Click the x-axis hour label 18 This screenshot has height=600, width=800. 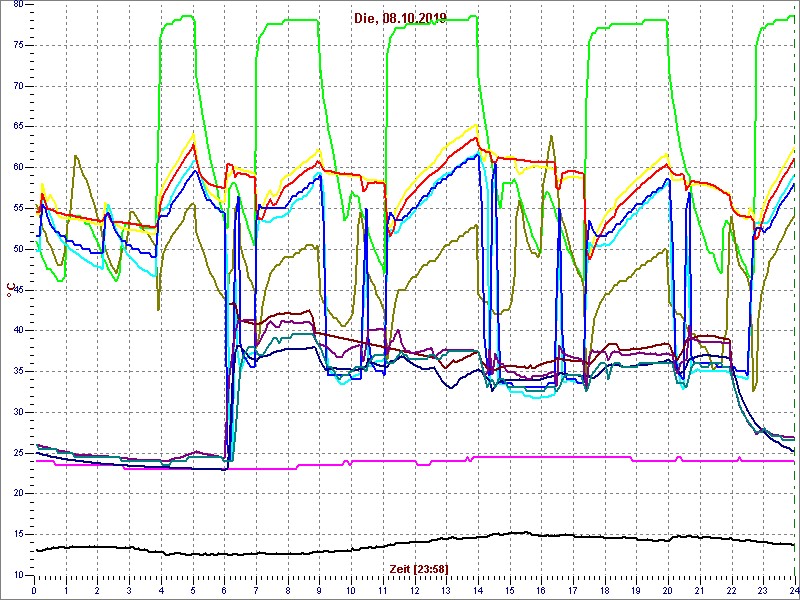pyautogui.click(x=605, y=590)
